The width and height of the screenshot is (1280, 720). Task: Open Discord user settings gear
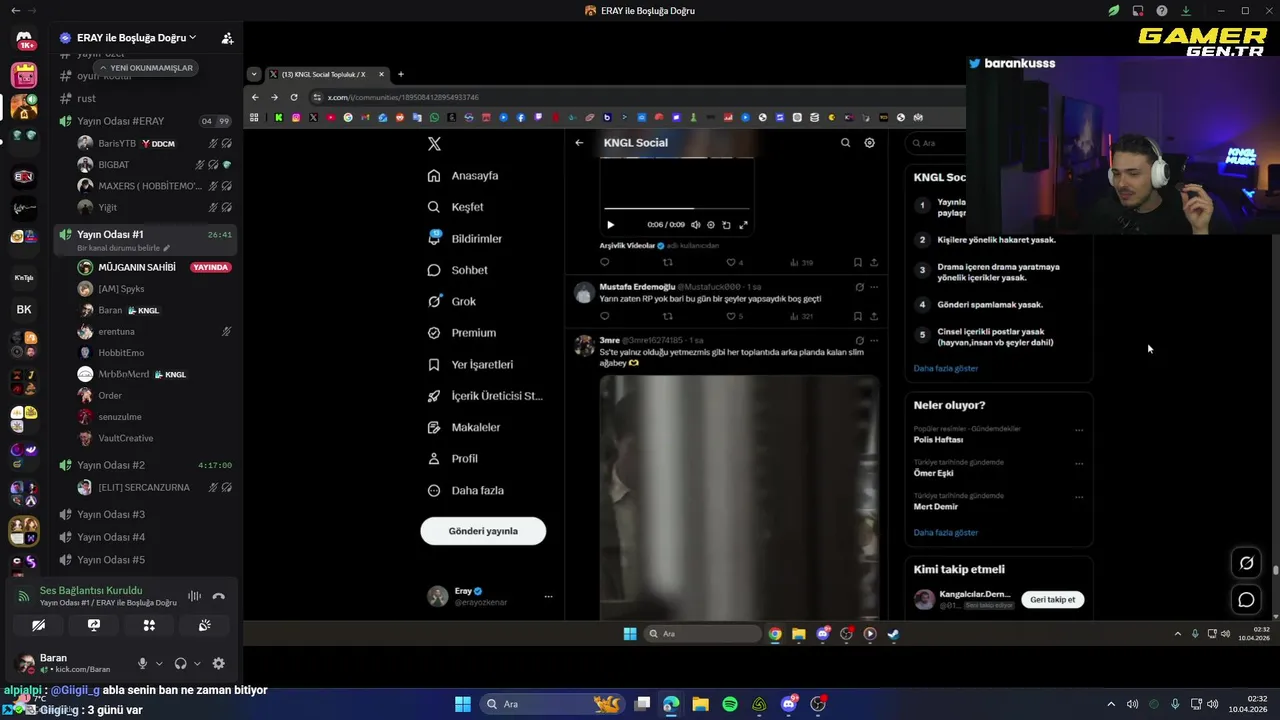218,663
